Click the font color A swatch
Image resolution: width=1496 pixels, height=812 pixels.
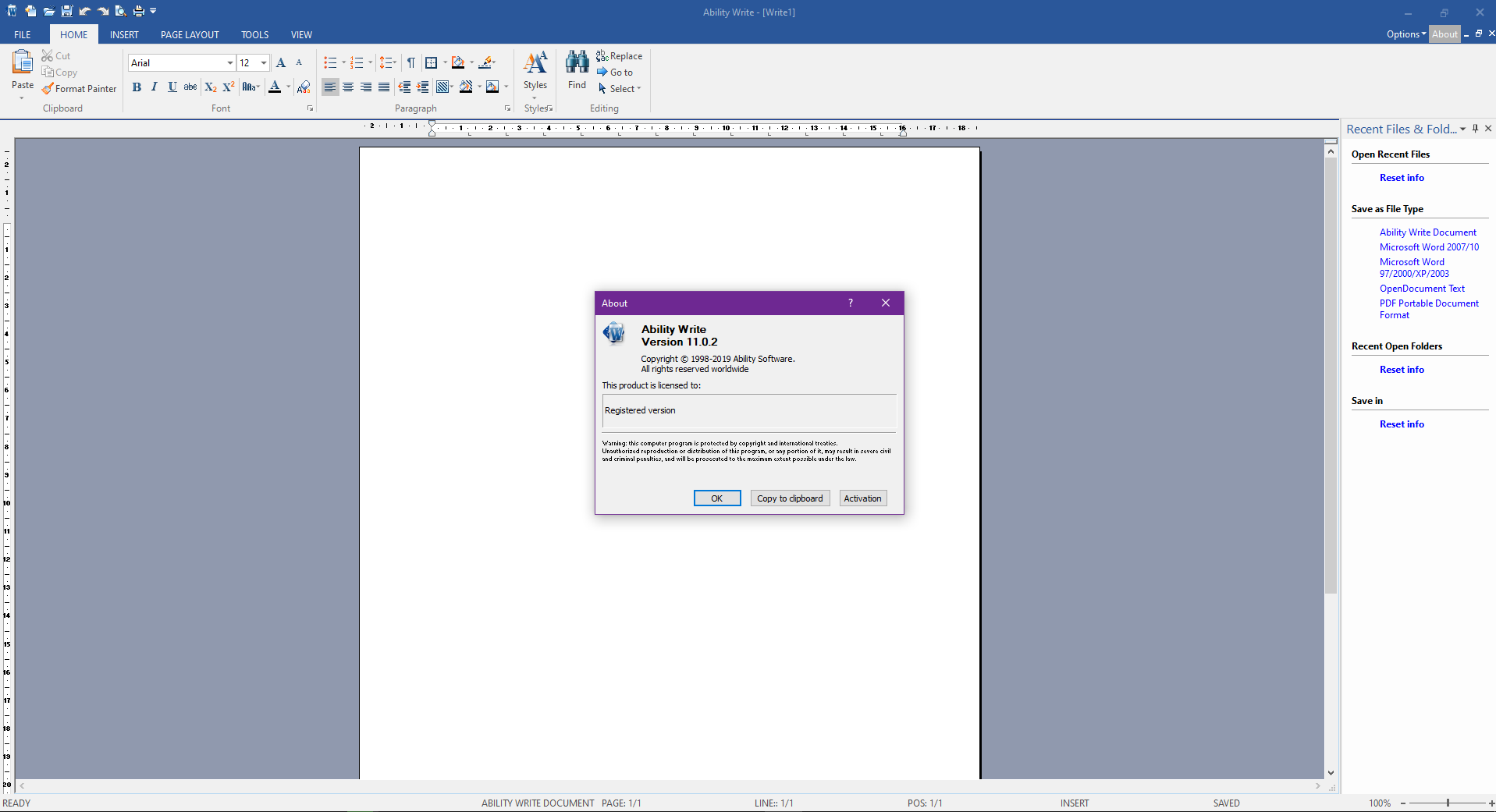275,87
